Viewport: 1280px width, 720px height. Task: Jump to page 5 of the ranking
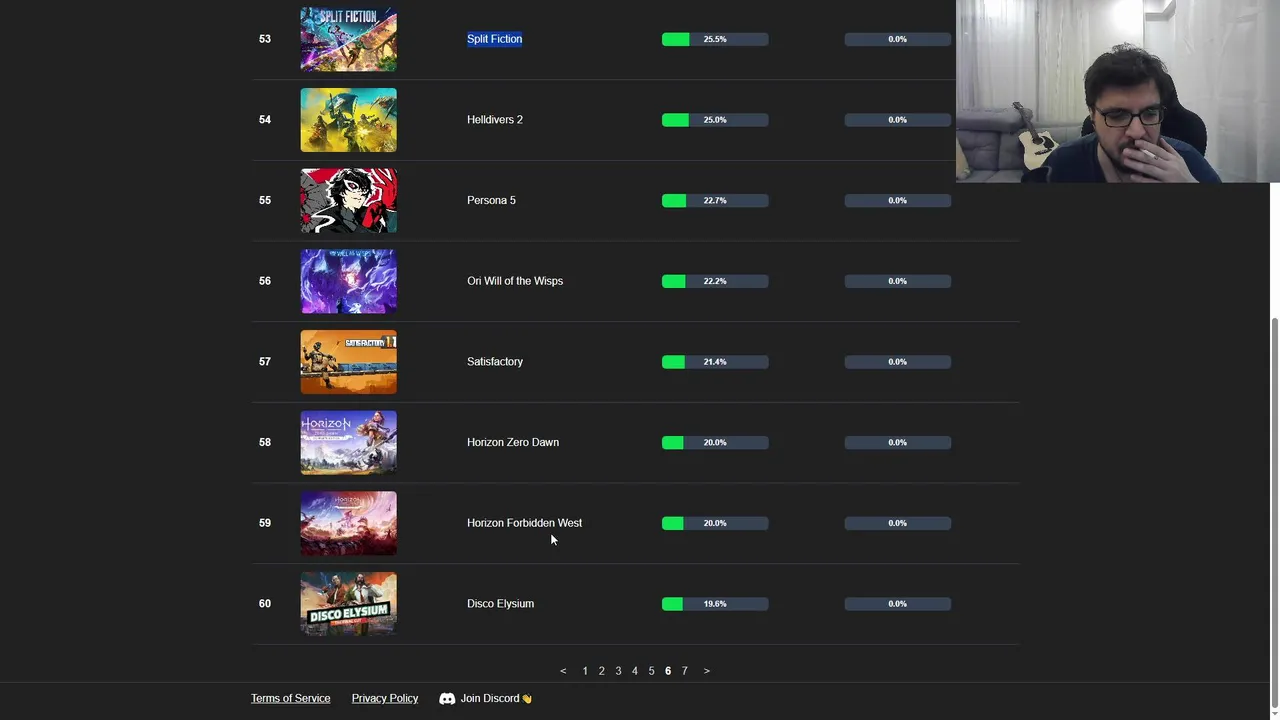click(651, 671)
